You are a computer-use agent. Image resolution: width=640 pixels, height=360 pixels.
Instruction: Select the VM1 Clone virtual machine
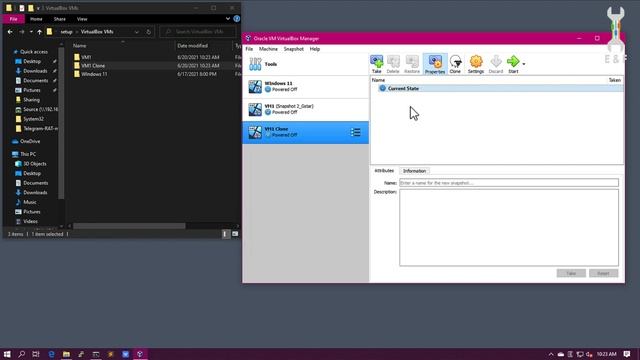point(305,132)
